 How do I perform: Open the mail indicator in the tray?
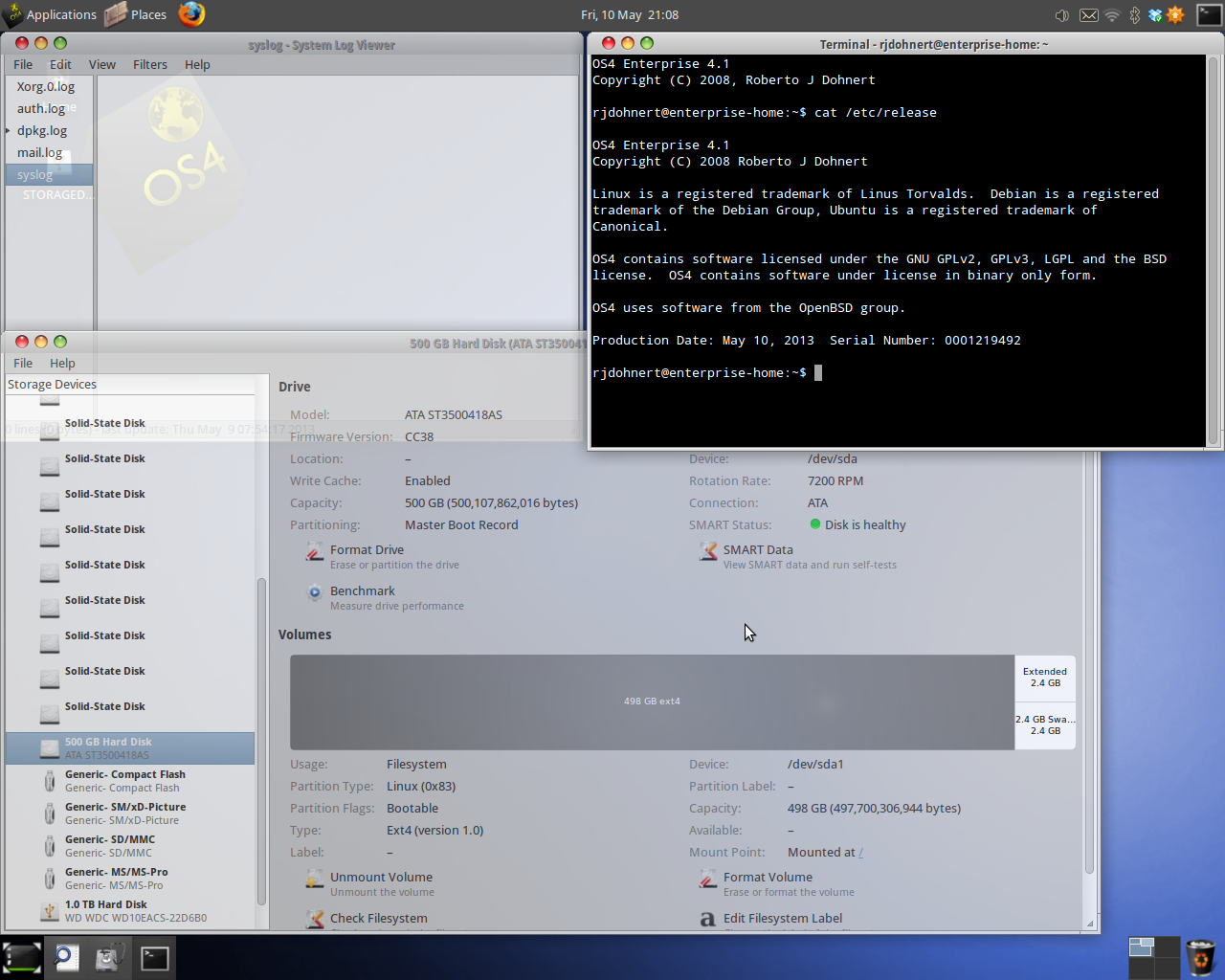(1088, 15)
